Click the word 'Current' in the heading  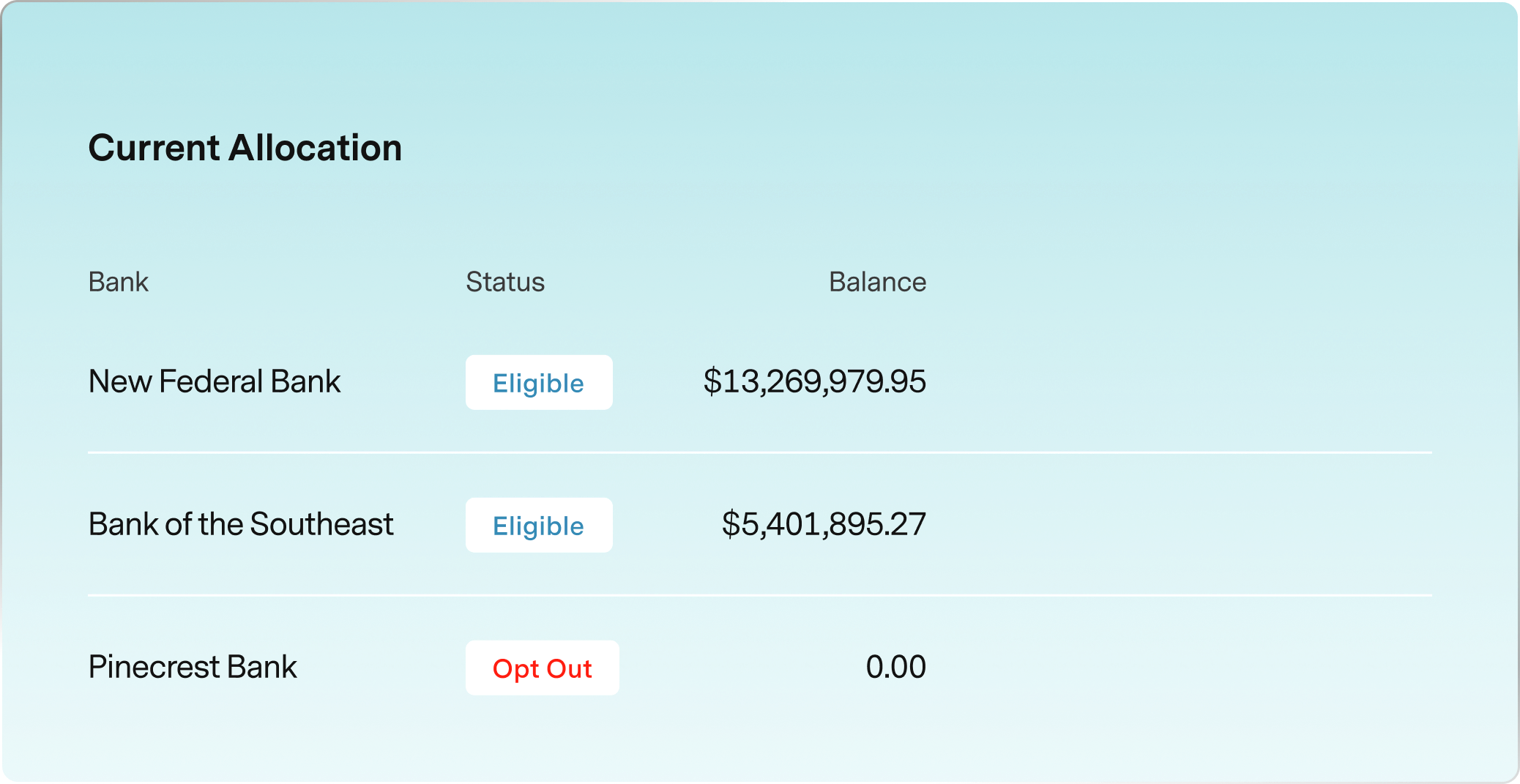pyautogui.click(x=154, y=148)
